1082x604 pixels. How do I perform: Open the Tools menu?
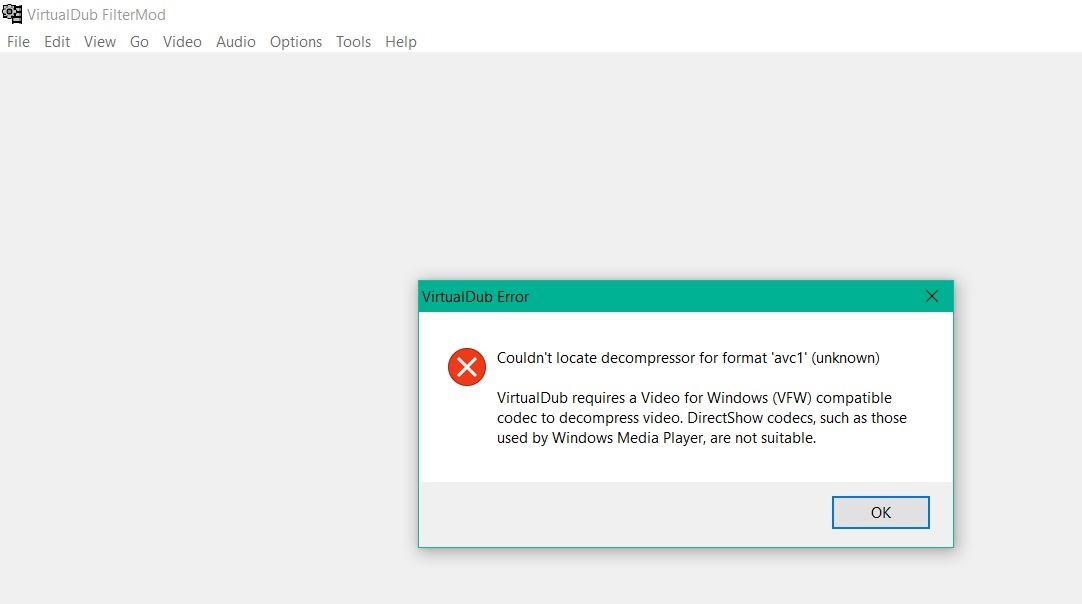point(353,42)
